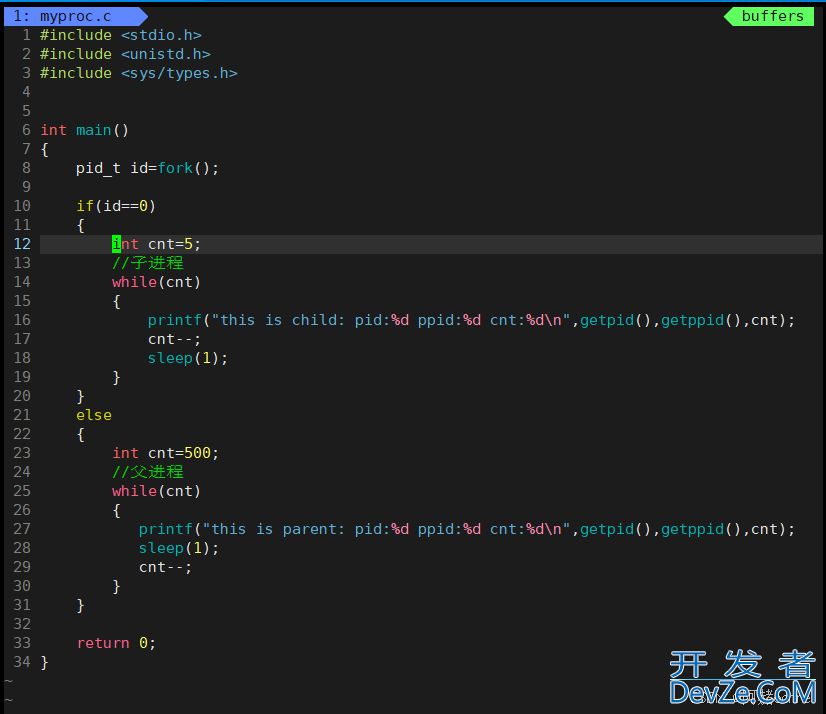Click the while(cnt) on line 25
Screen dimensions: 826x714
point(156,491)
